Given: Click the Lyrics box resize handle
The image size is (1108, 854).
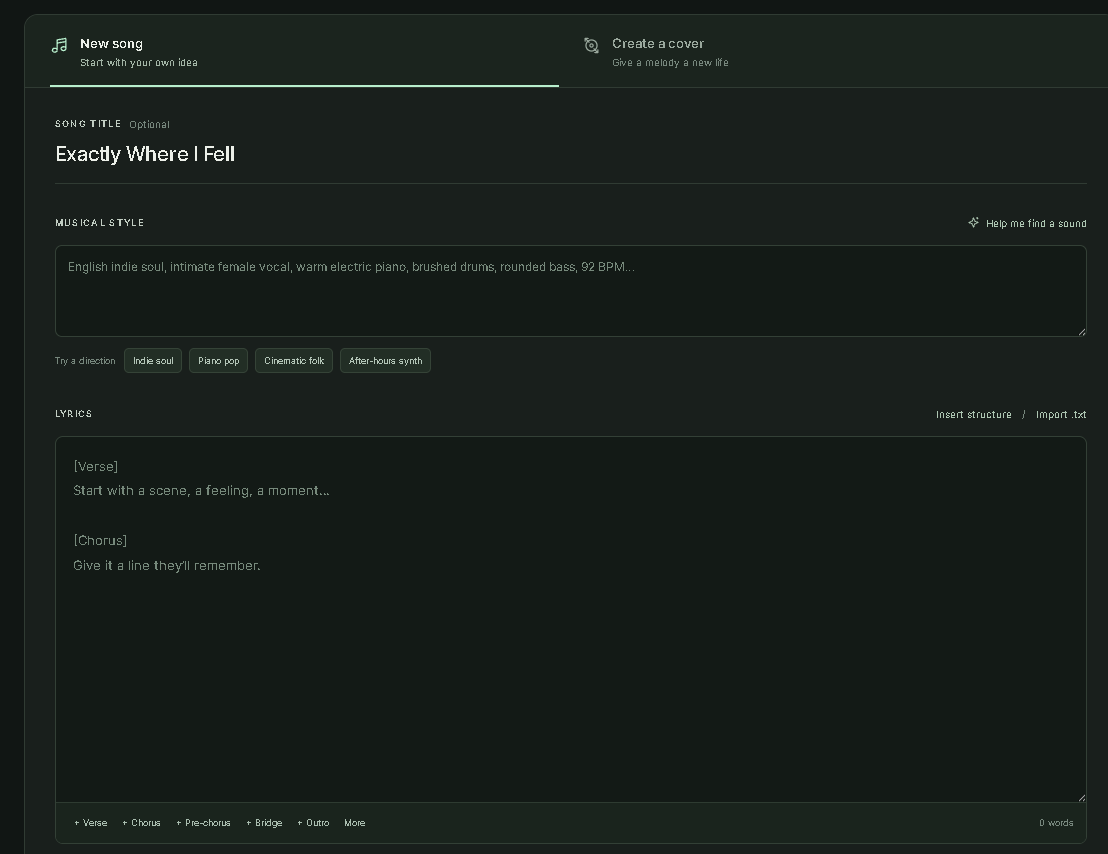Looking at the screenshot, I should coord(1081,797).
